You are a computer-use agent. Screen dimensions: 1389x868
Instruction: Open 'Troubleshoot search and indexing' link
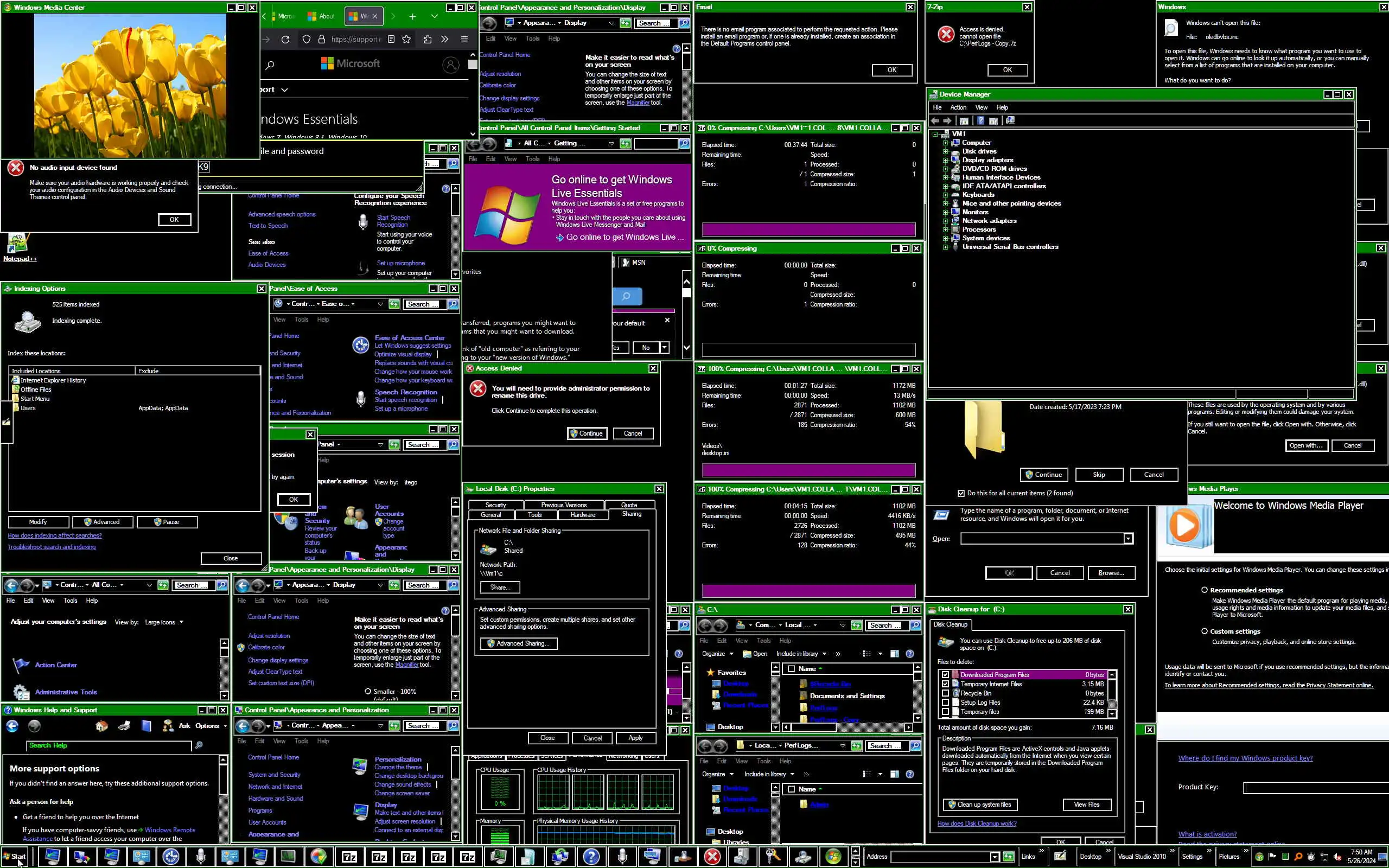click(x=52, y=547)
